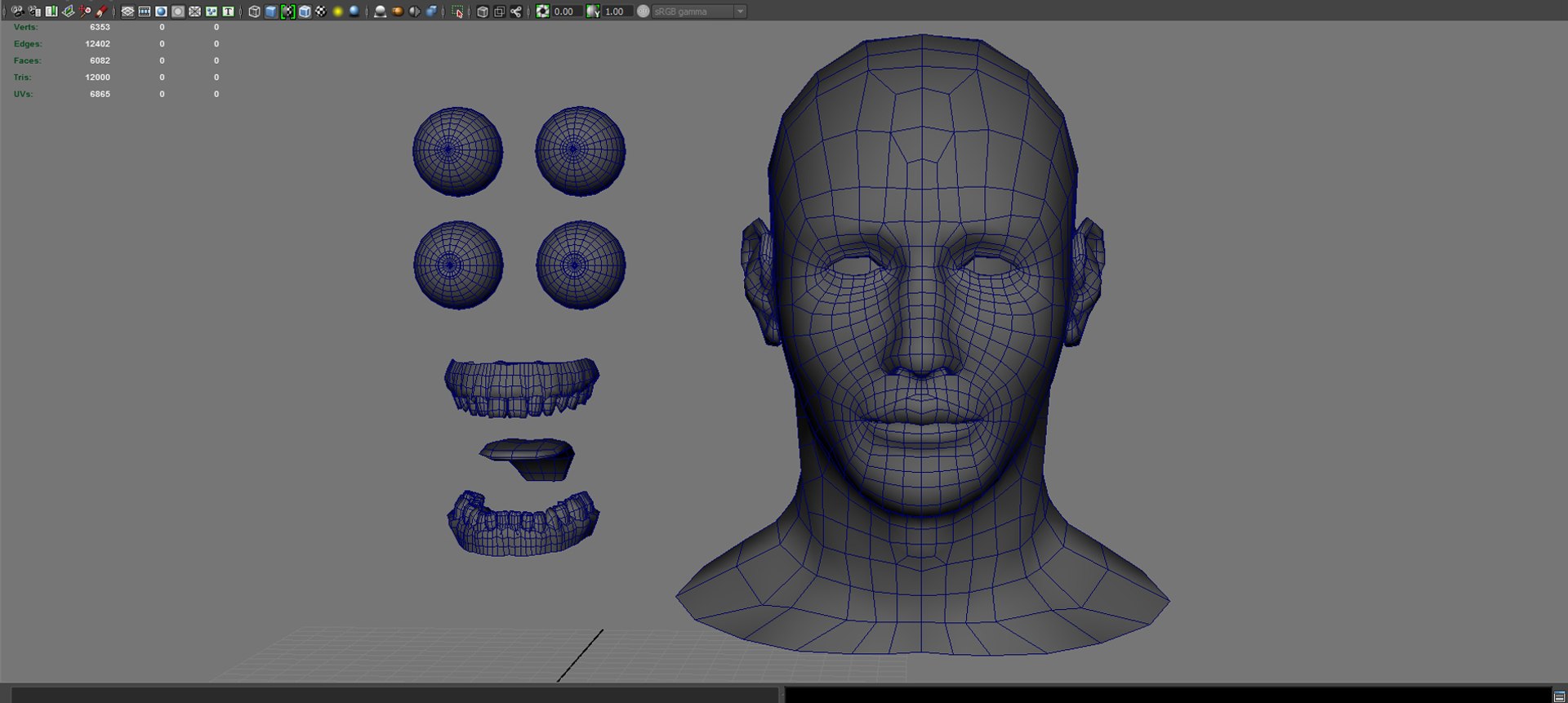Open the Script Editor icon at bottom right
Image resolution: width=1568 pixels, height=703 pixels.
click(1559, 696)
